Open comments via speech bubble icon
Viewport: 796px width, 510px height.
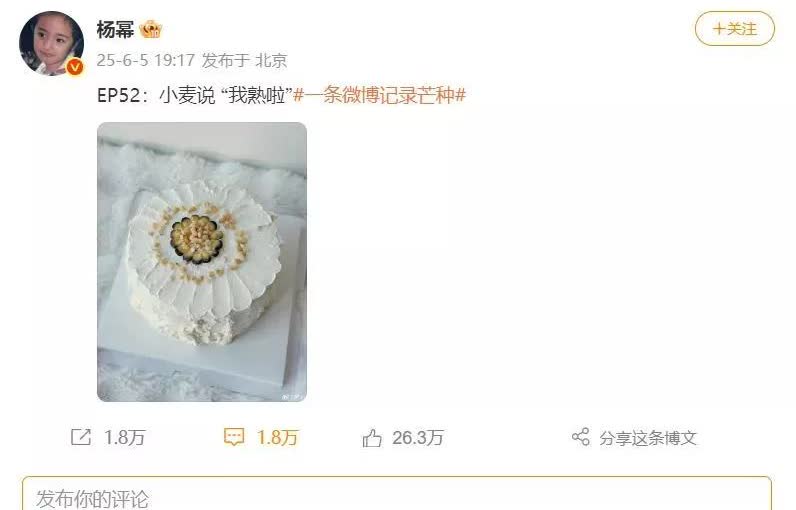(x=234, y=437)
